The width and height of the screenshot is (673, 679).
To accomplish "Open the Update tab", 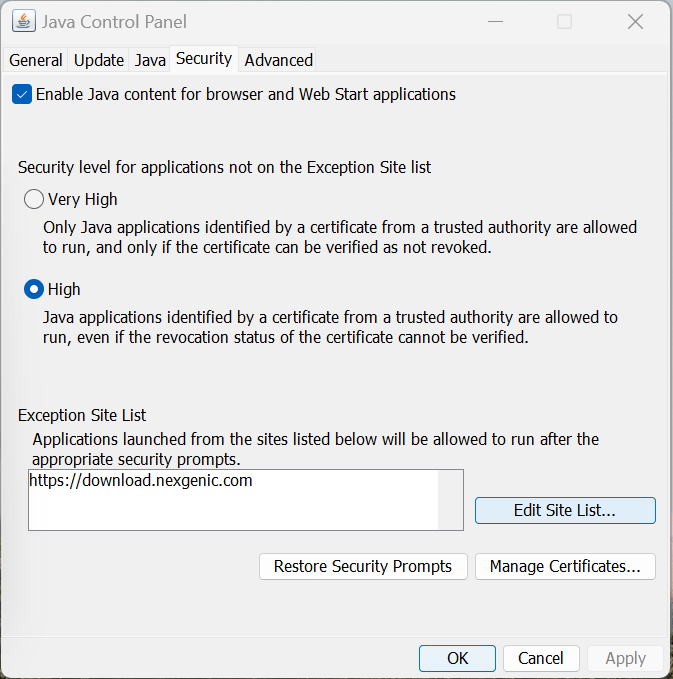I will pos(99,60).
